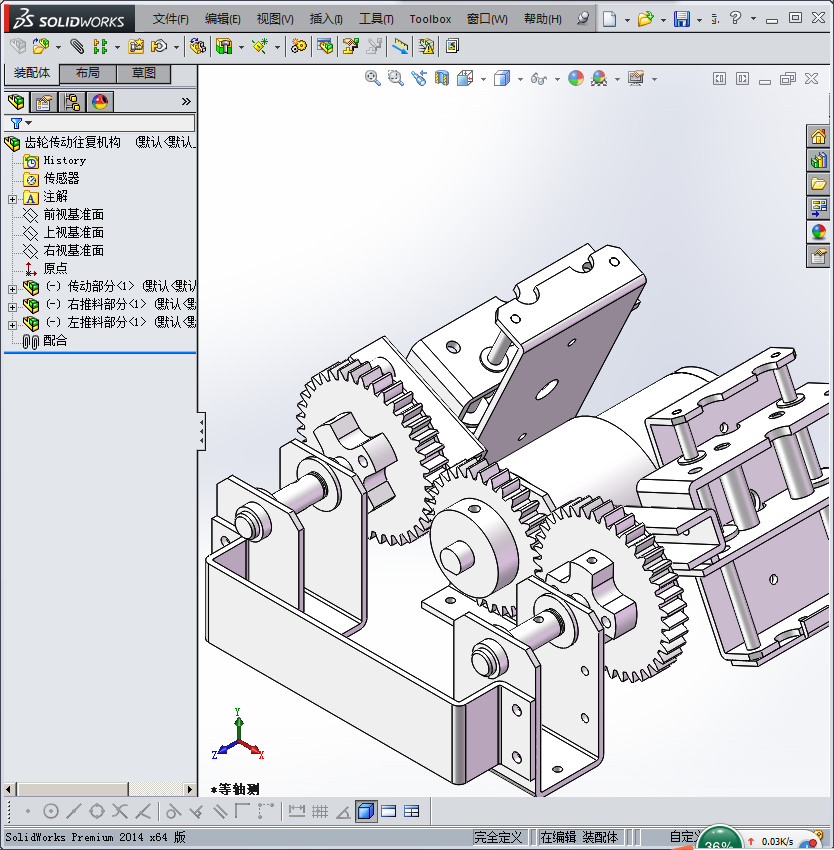
Task: Expand the 右推料部分<1> subassembly node
Action: [12, 307]
